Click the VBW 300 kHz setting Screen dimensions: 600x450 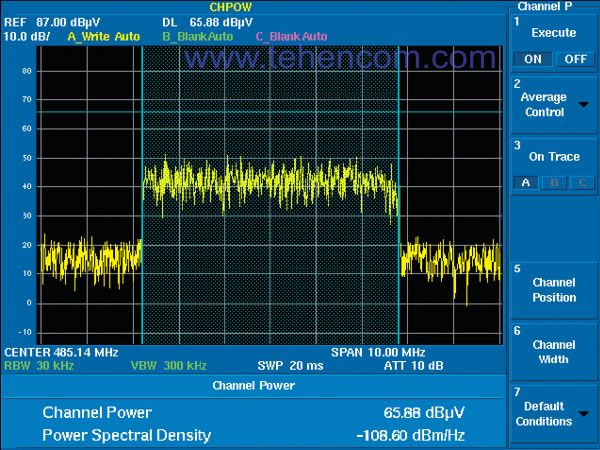coord(168,366)
